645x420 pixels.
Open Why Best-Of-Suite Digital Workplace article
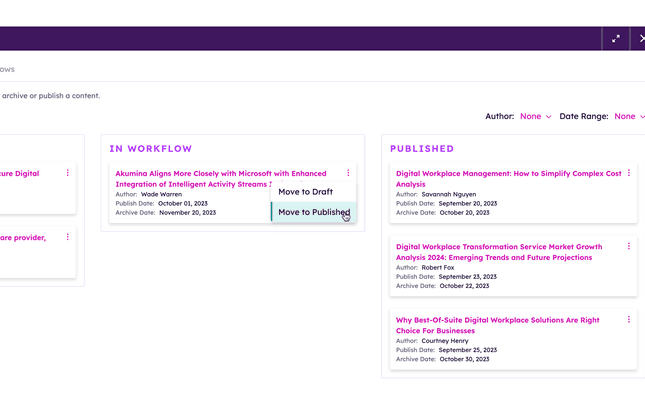point(497,325)
